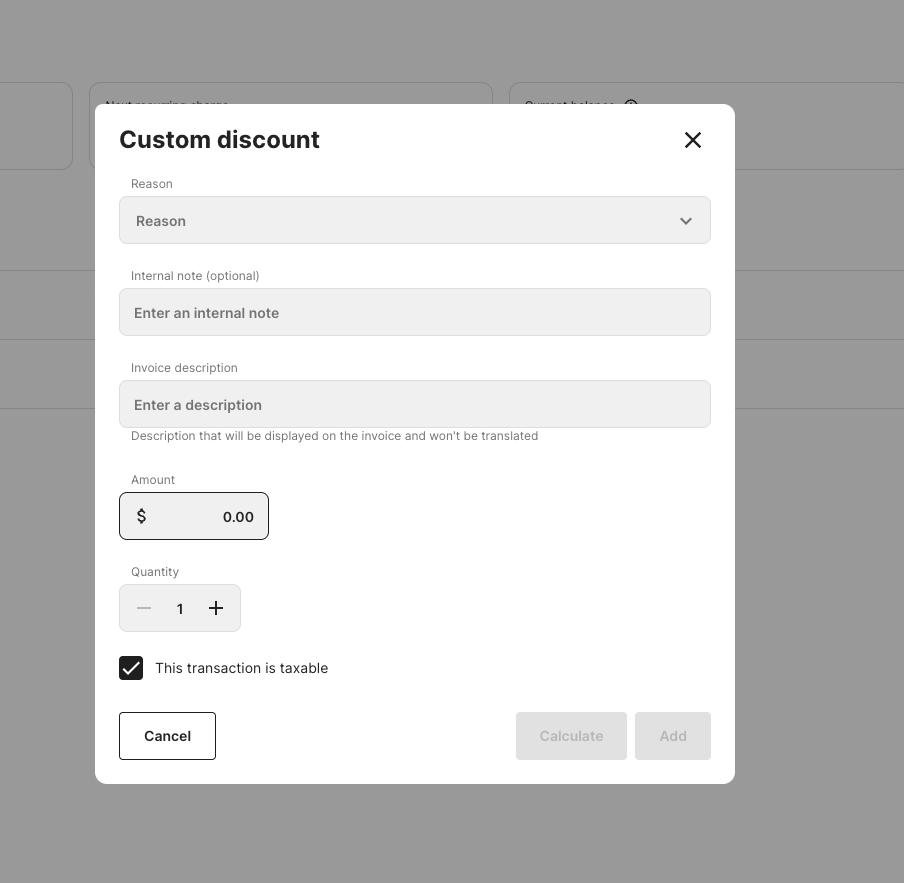Click the Custom discount heading
Image resolution: width=904 pixels, height=883 pixels.
(219, 139)
